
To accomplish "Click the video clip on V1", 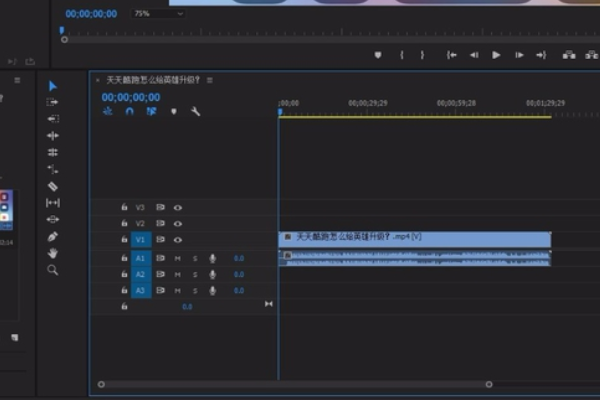I will pos(415,240).
